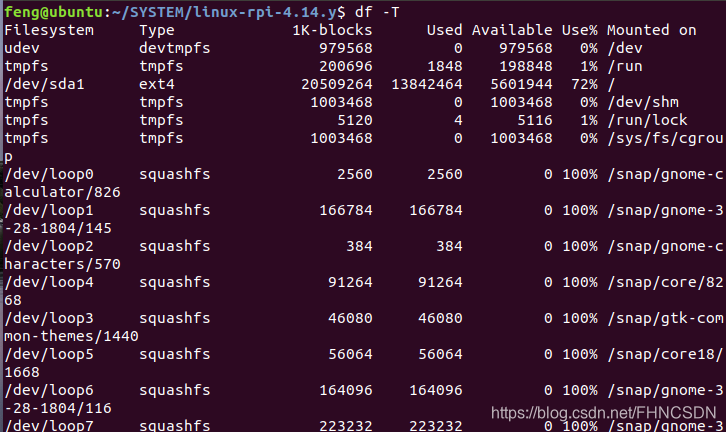
Task: Click the '/sys/fs/cgrou' mount point text
Action: [x=665, y=139]
